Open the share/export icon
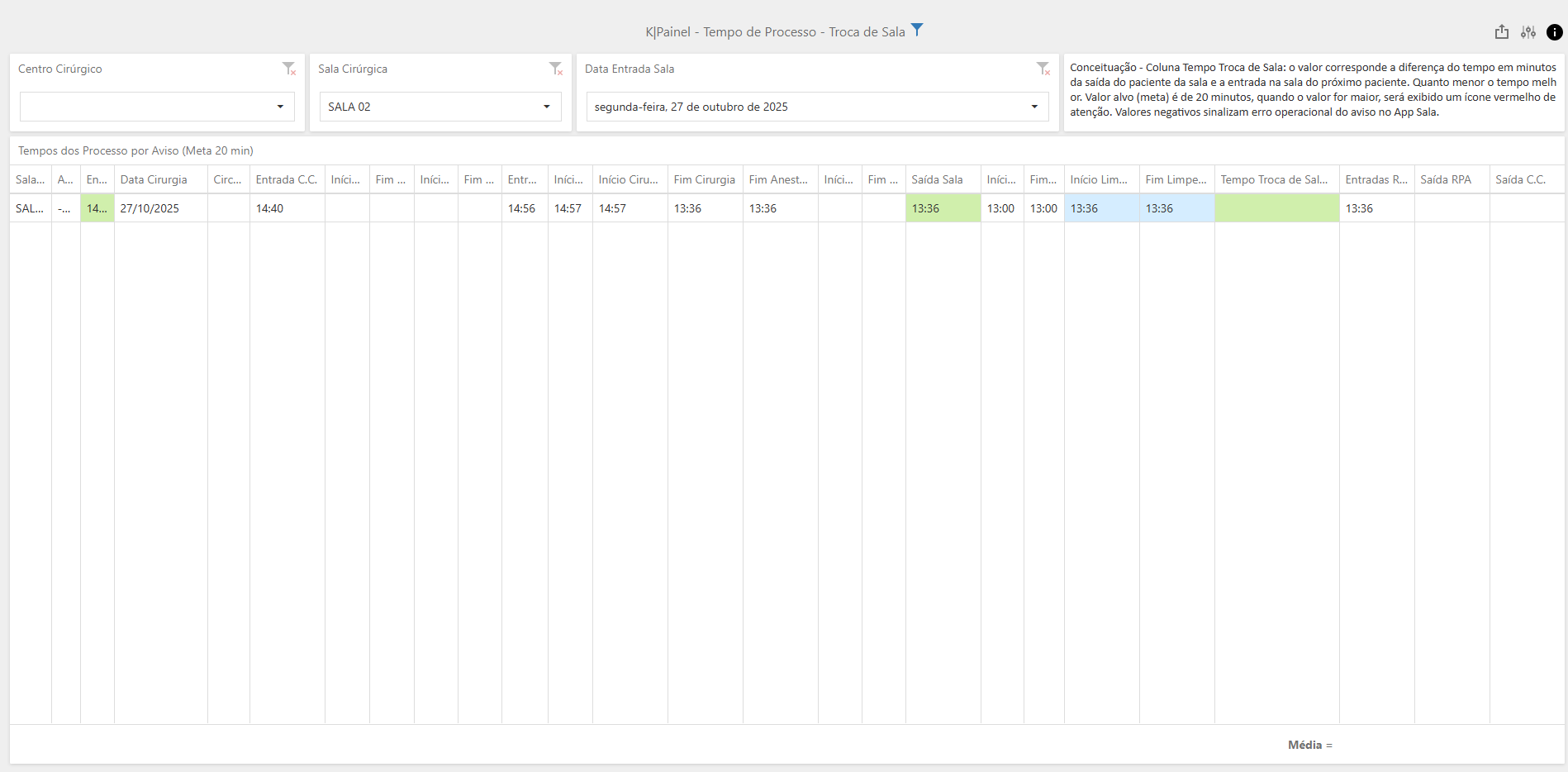This screenshot has width=1568, height=772. [x=1501, y=32]
